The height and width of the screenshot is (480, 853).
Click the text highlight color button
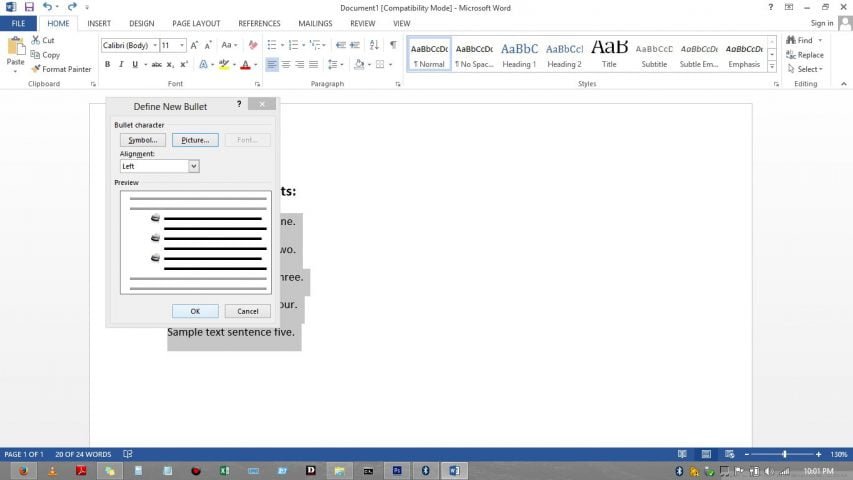pyautogui.click(x=224, y=64)
